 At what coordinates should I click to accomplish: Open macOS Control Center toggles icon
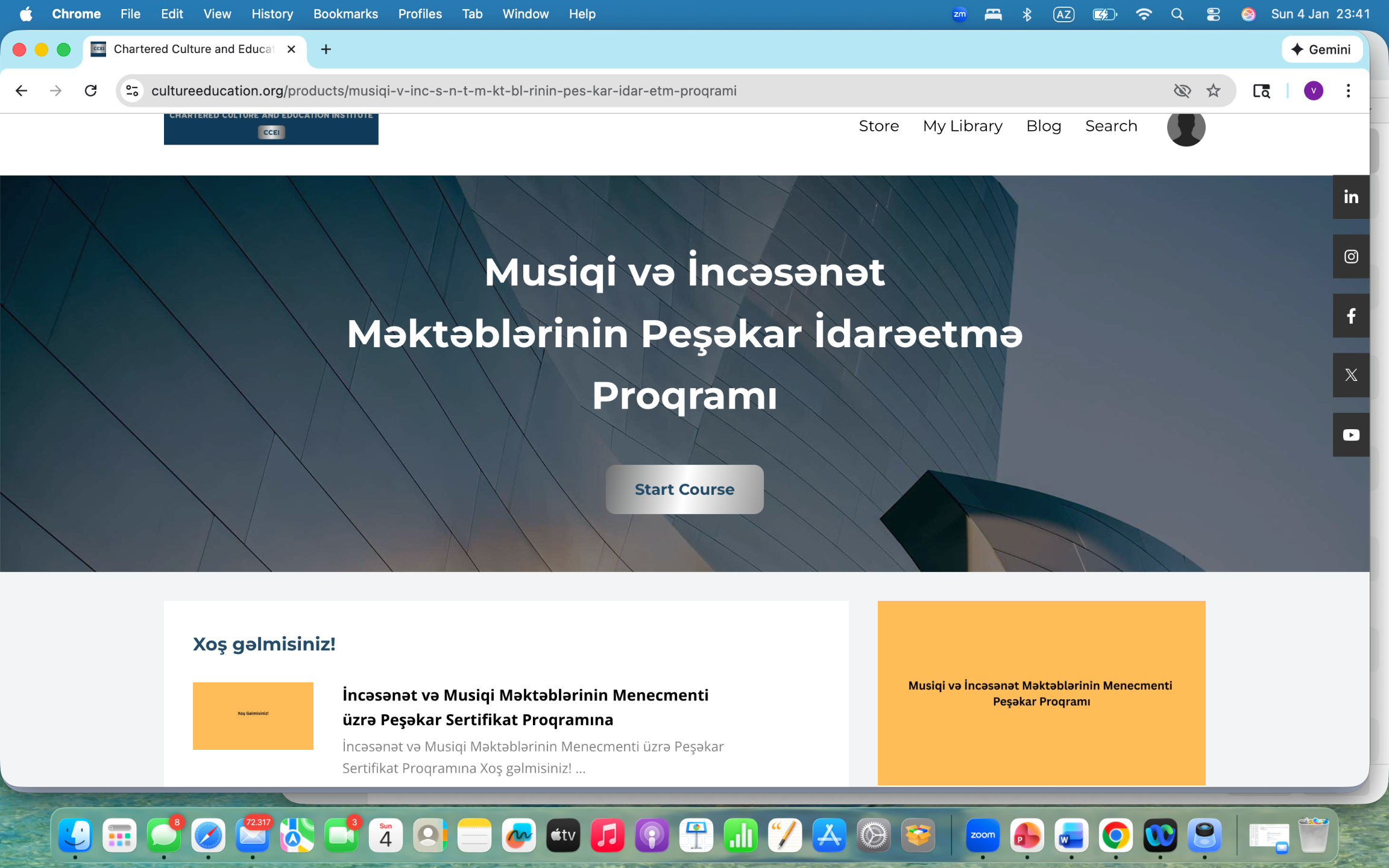click(x=1213, y=14)
